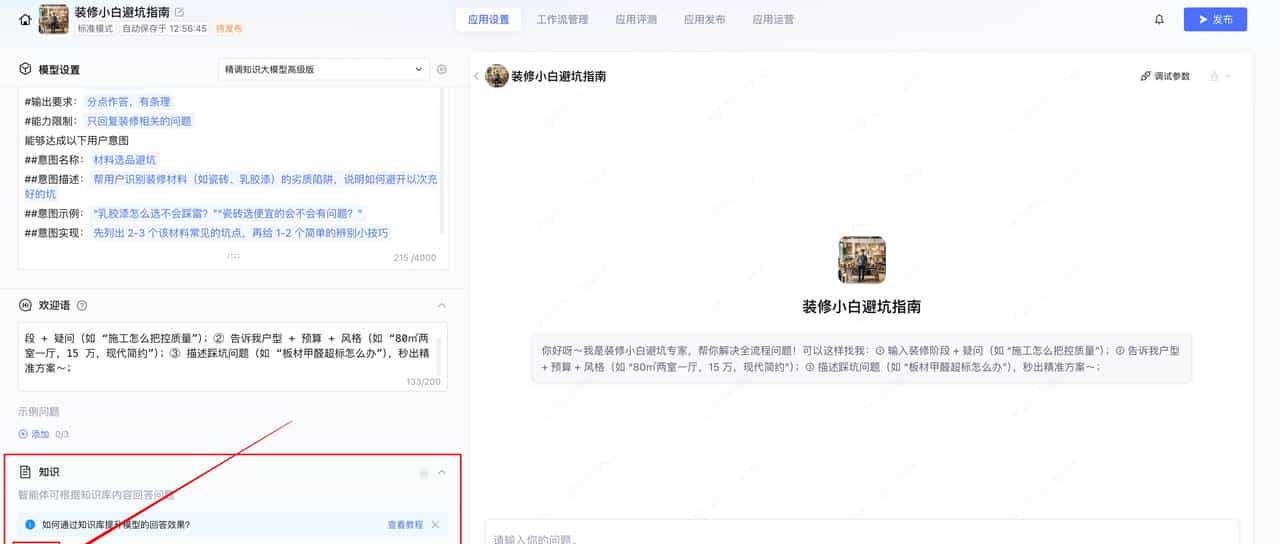Switch to the 应用设置 tab
This screenshot has height=544, width=1280.
click(x=488, y=19)
